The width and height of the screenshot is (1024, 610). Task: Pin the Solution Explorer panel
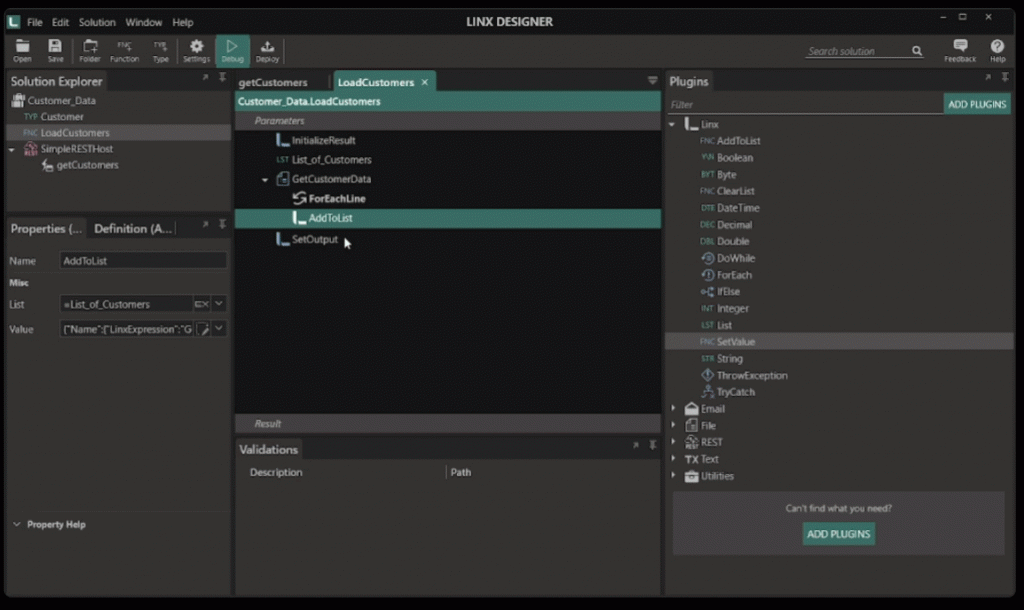(x=222, y=77)
